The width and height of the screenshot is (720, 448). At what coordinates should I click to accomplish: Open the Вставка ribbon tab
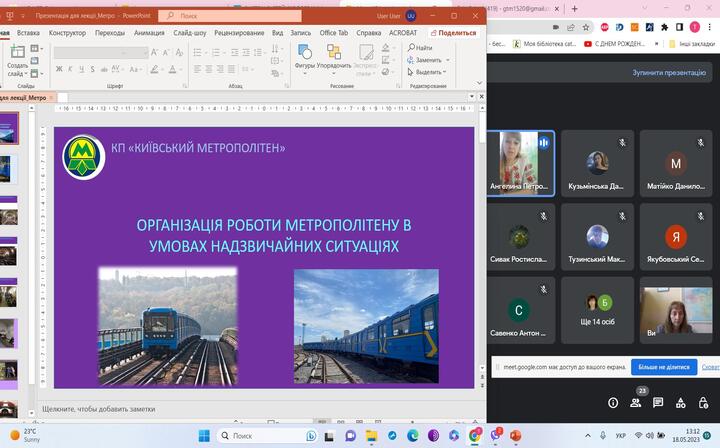coord(28,33)
